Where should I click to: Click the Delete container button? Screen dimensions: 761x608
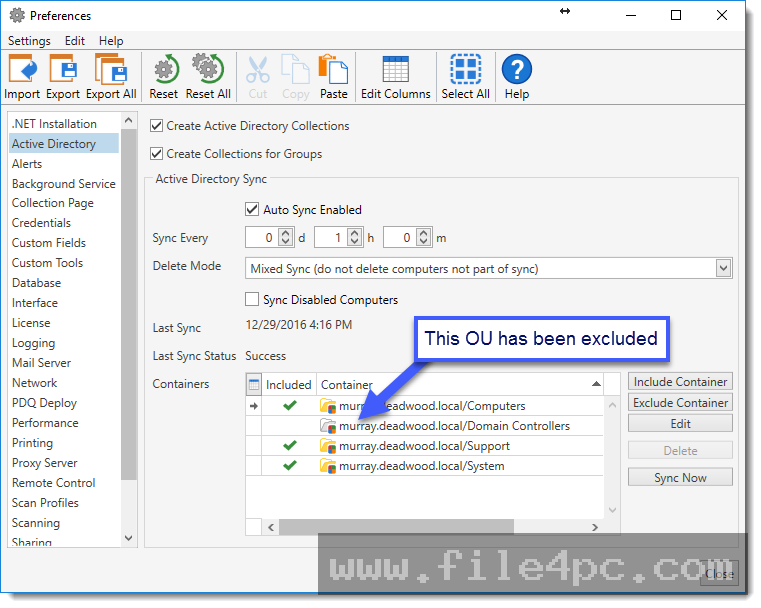tap(680, 451)
